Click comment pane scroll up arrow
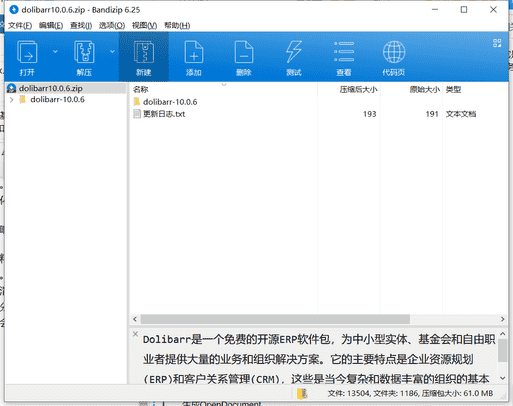This screenshot has width=513, height=406. point(503,334)
